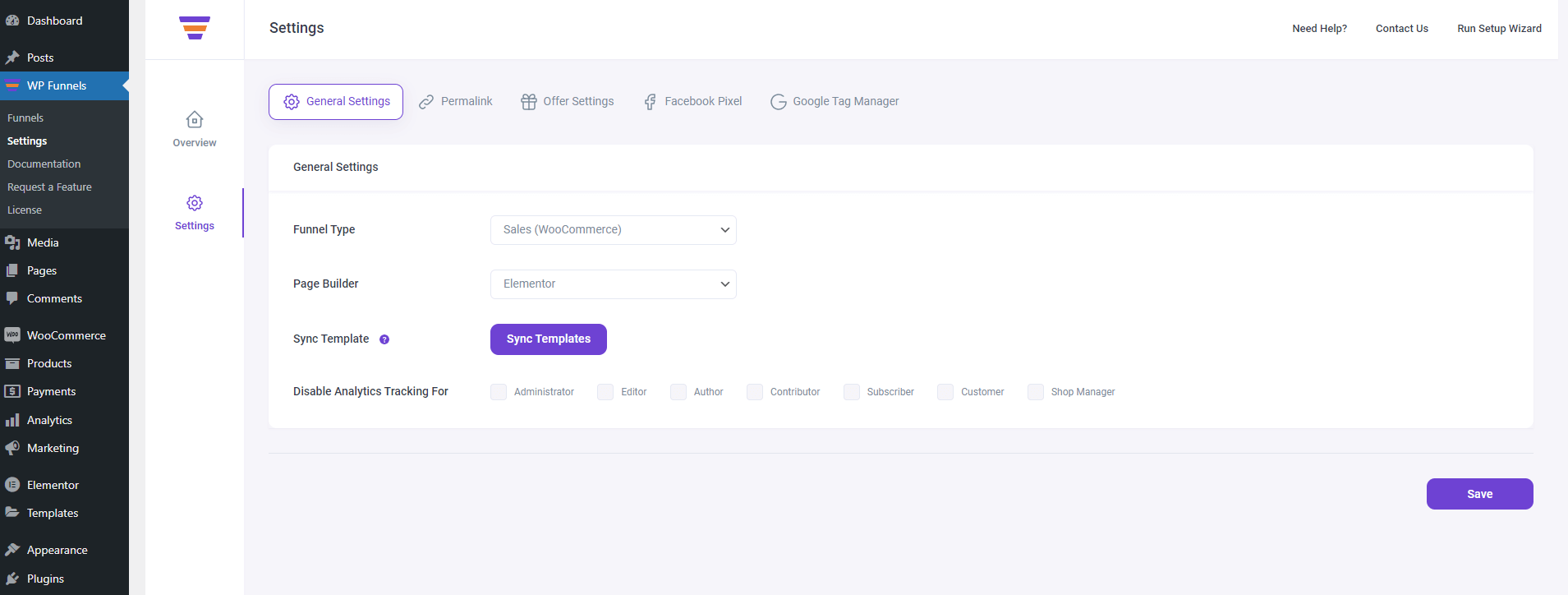The image size is (1568, 595).
Task: Click the Overview home icon
Action: (195, 120)
